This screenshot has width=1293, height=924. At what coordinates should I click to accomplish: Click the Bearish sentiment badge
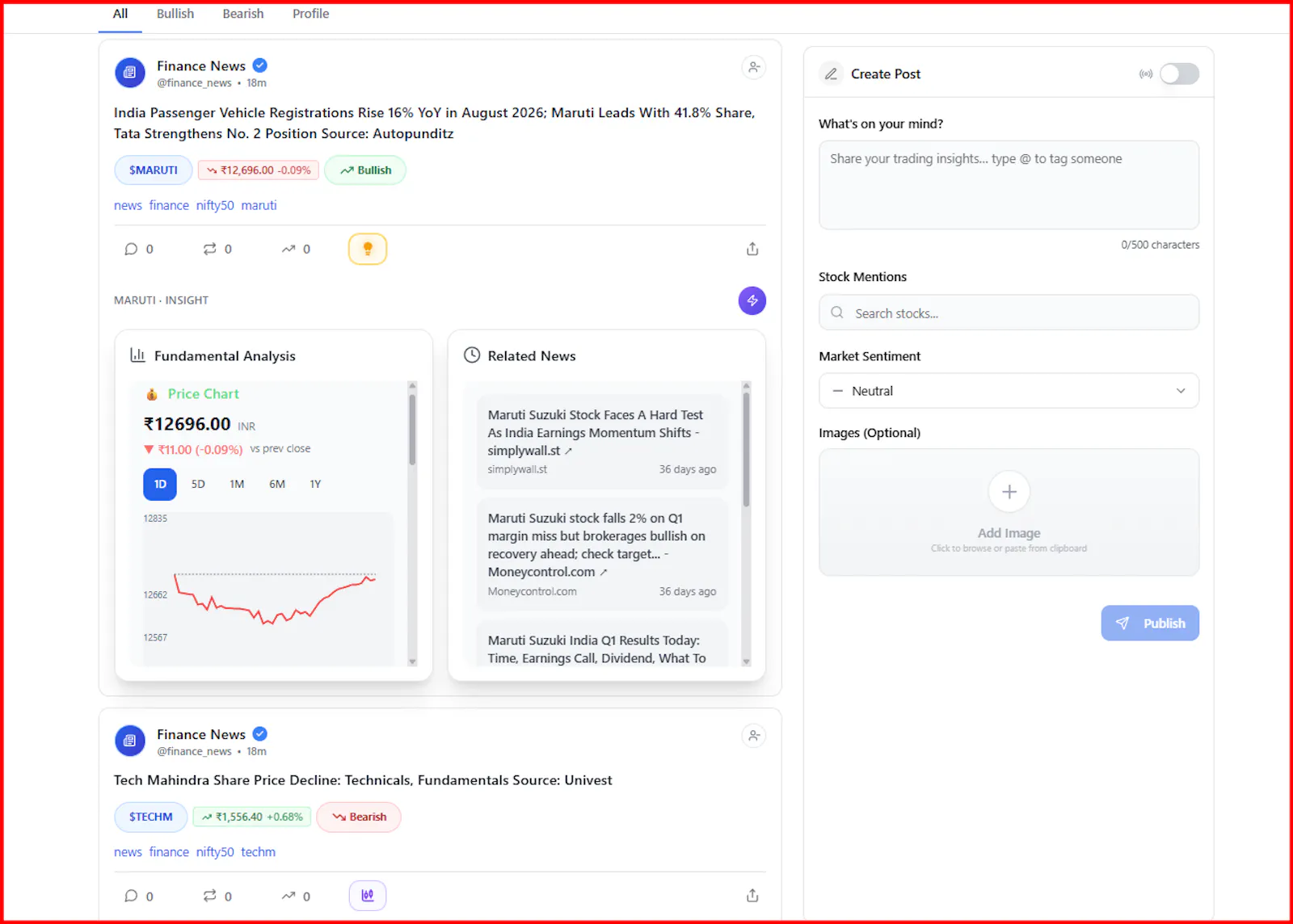359,817
